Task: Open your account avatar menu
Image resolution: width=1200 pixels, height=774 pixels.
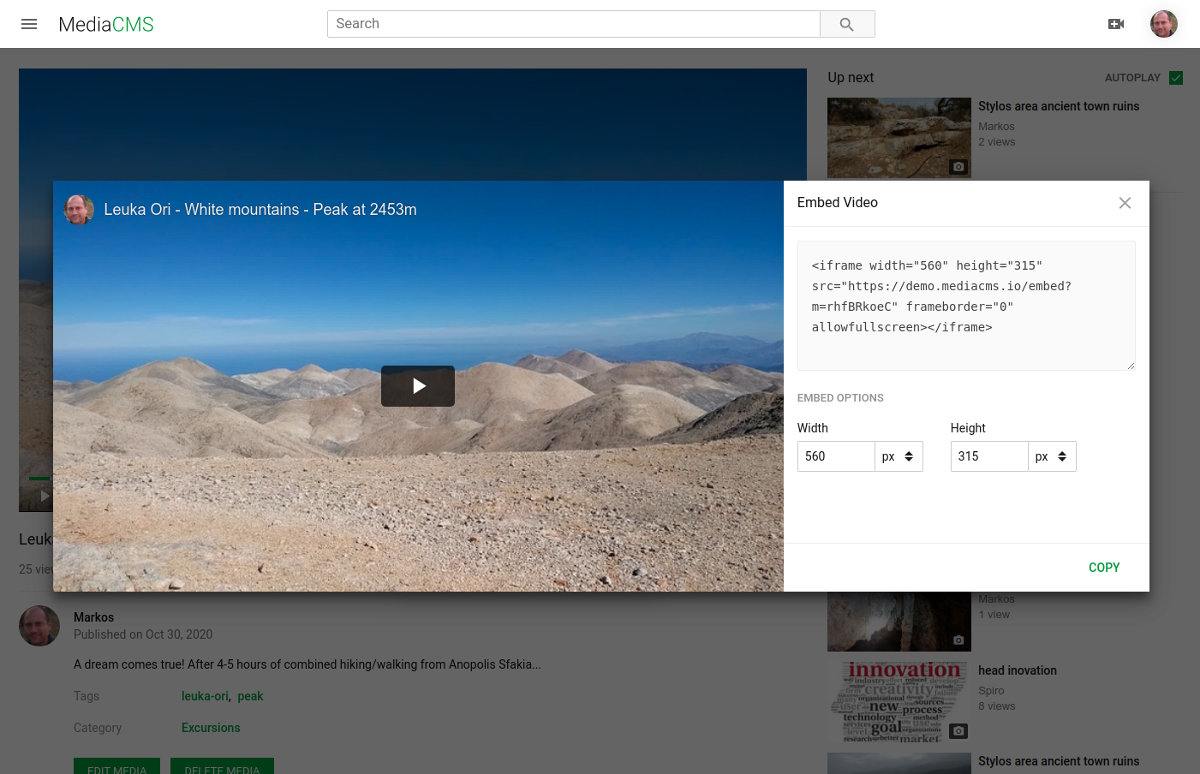Action: coord(1163,23)
